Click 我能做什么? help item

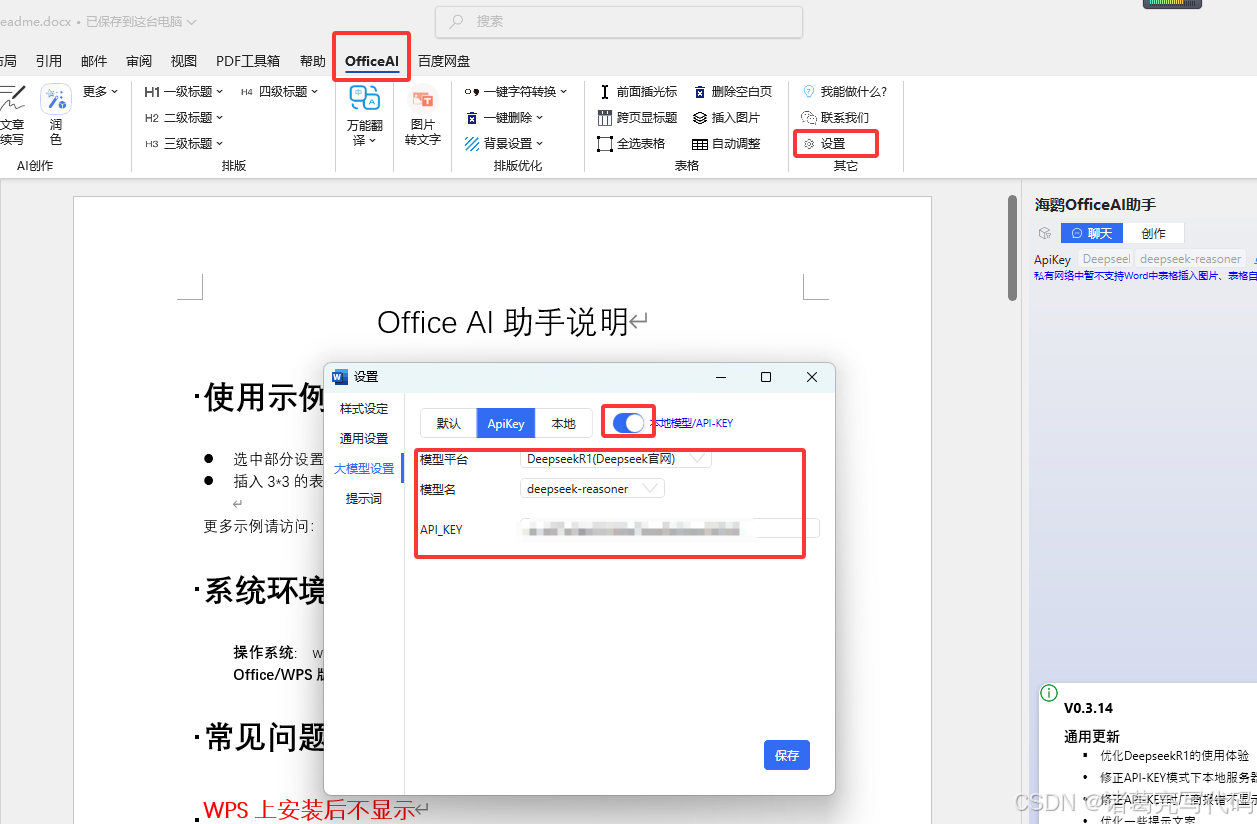tap(845, 91)
